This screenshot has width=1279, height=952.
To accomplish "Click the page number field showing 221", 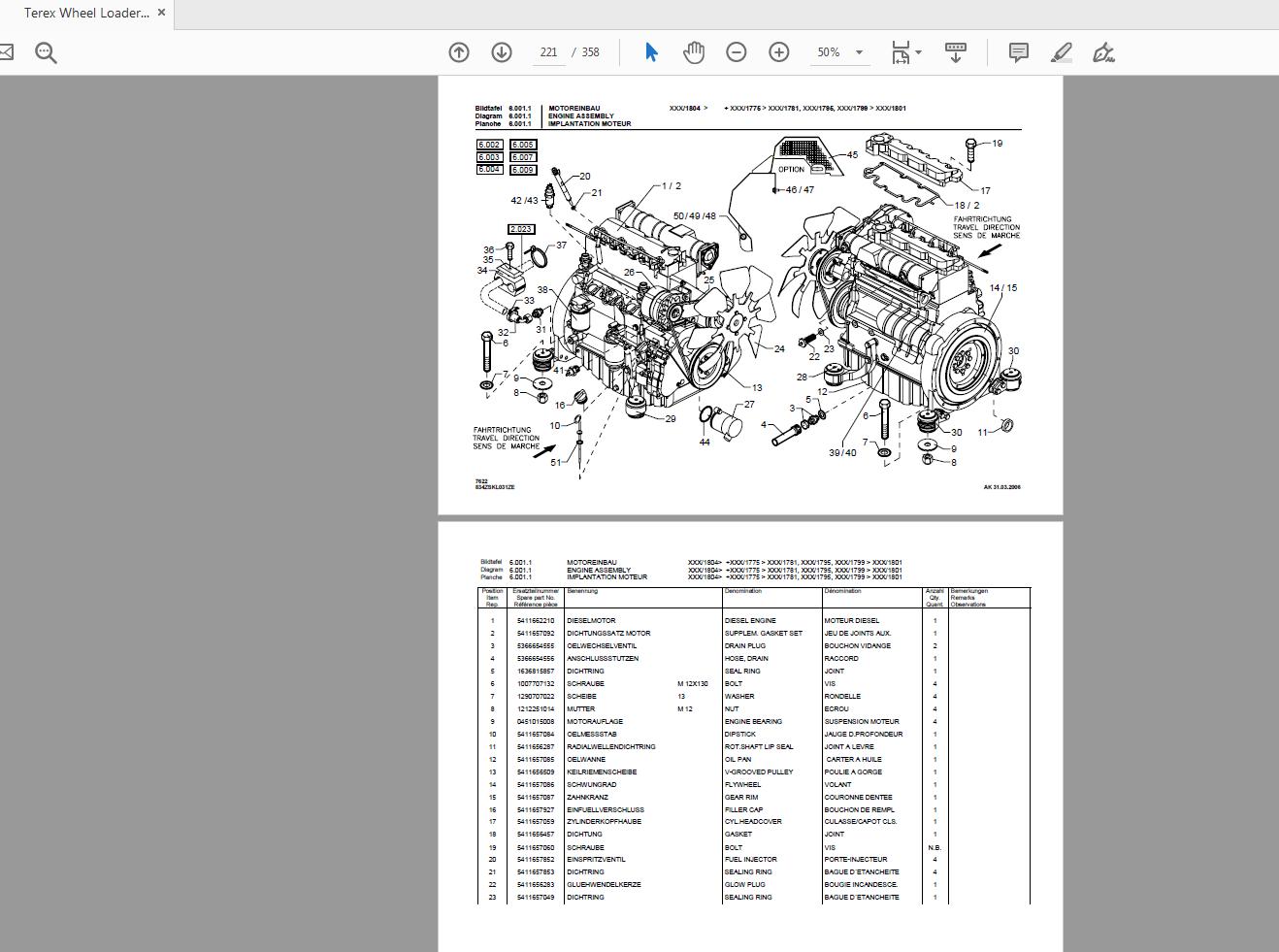I will 548,52.
